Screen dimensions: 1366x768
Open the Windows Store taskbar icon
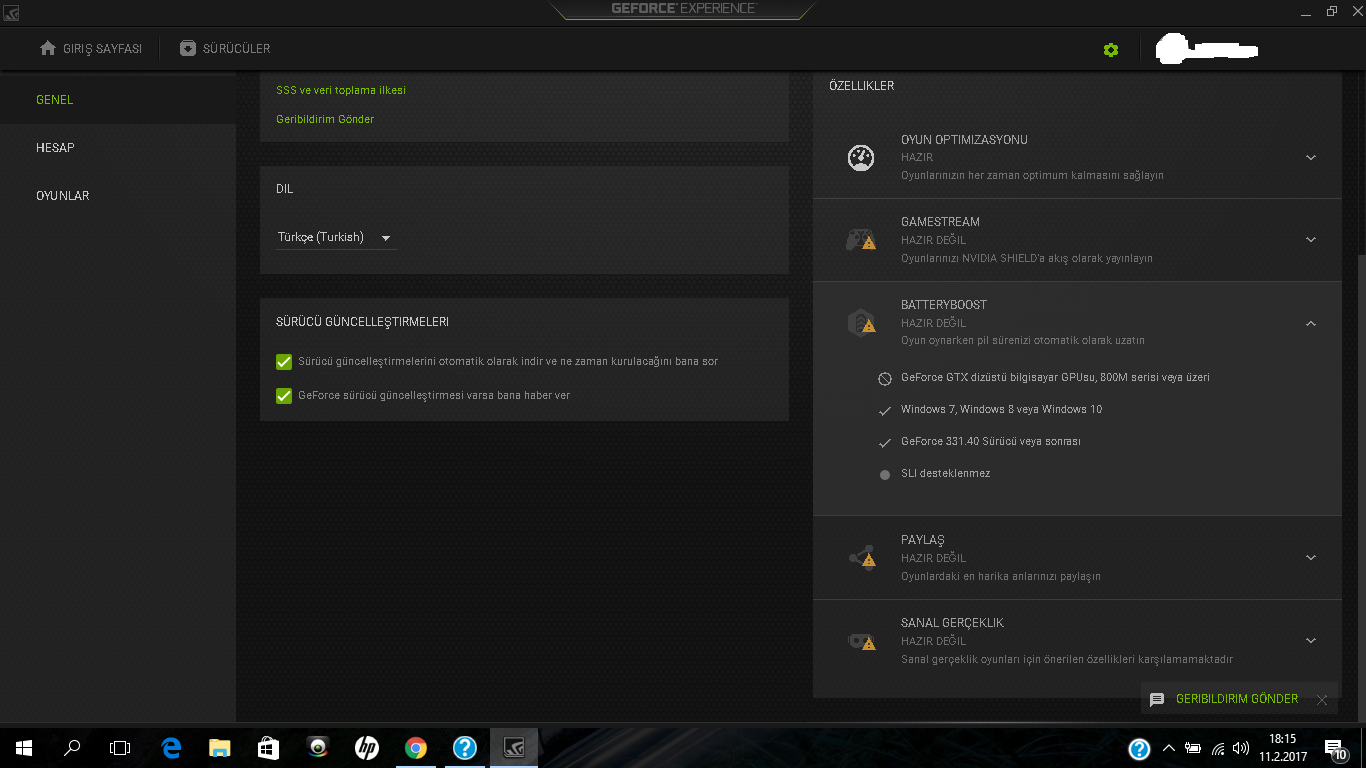point(268,748)
